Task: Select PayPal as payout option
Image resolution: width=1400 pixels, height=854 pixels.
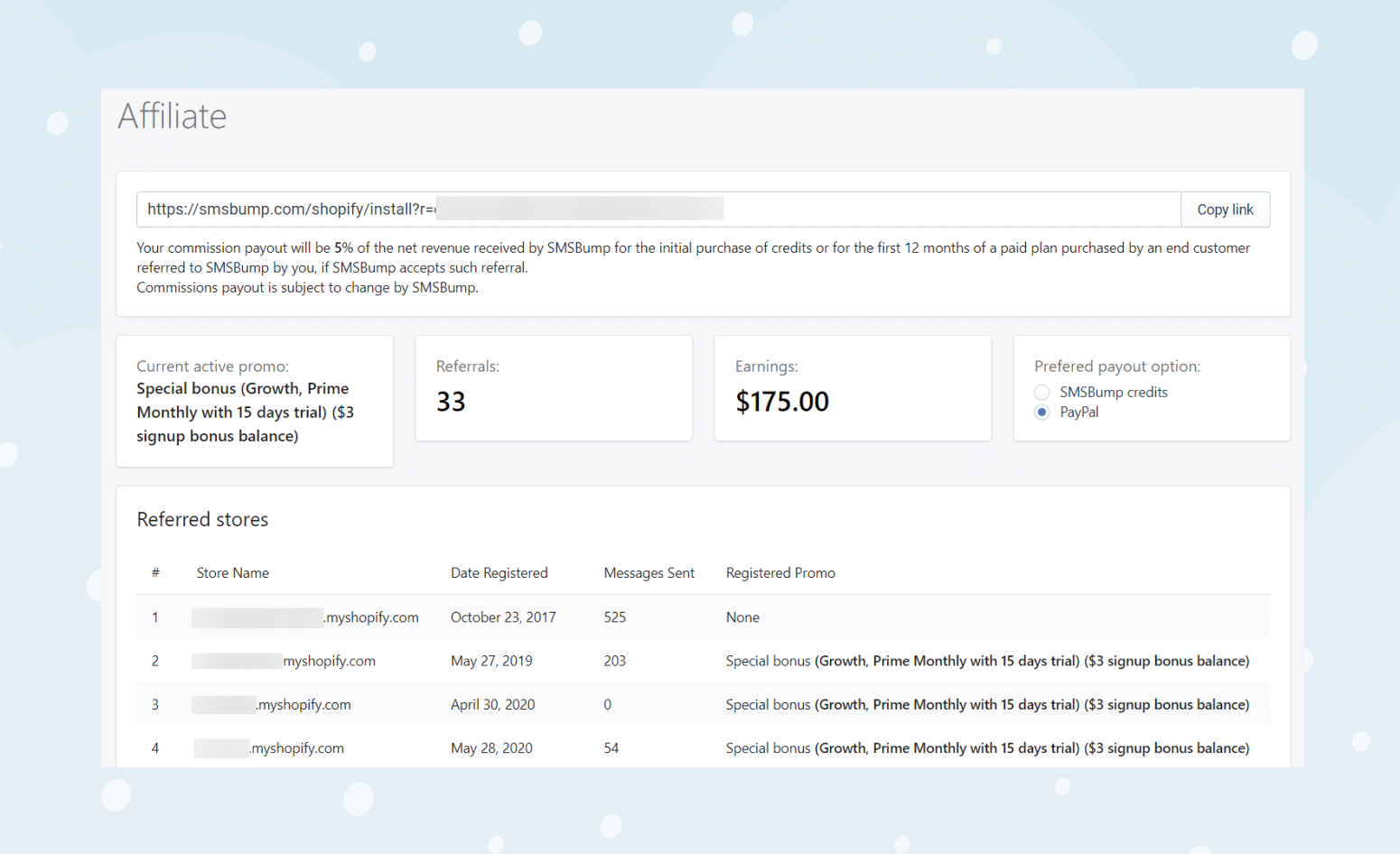Action: tap(1042, 412)
